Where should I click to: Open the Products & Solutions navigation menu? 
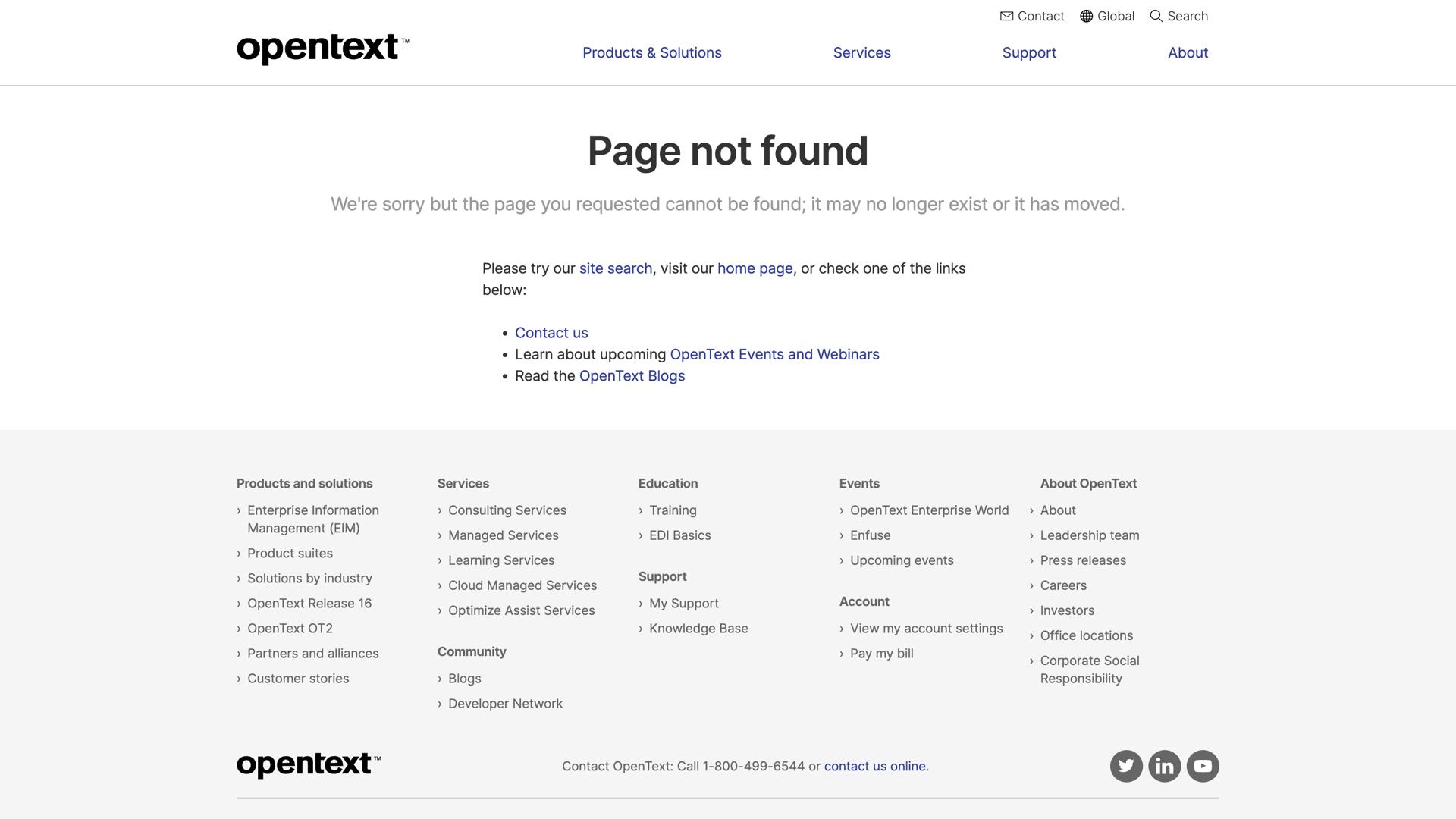[651, 52]
